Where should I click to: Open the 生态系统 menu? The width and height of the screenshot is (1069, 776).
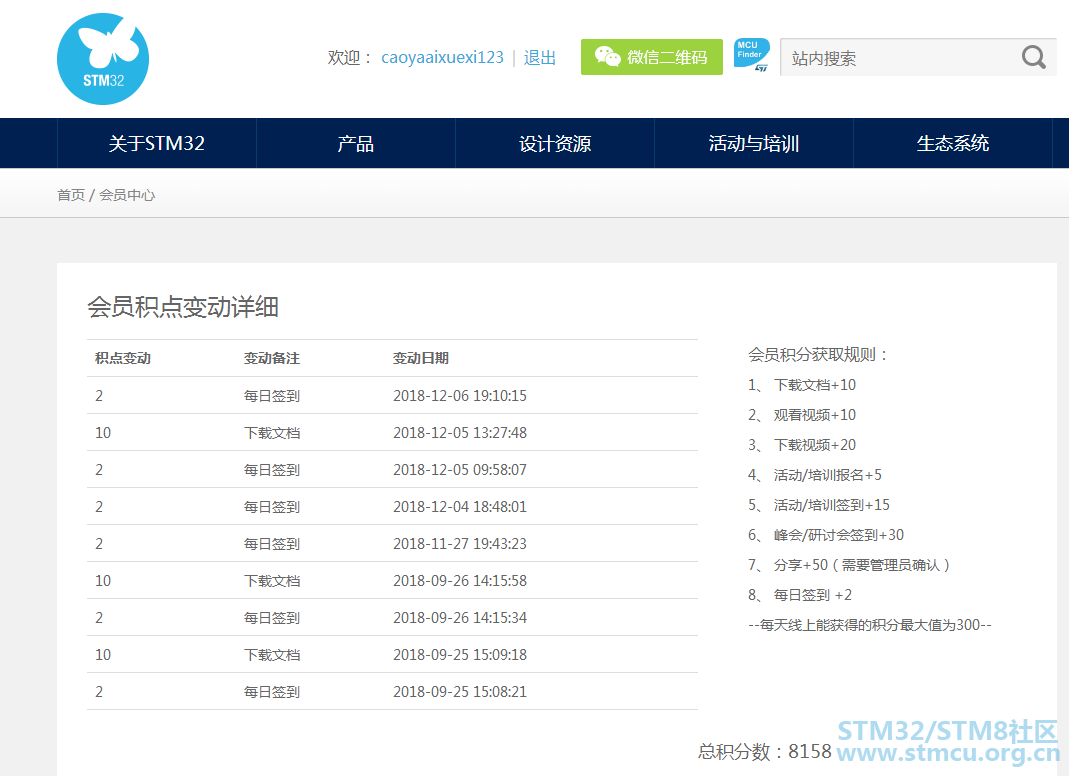click(953, 143)
